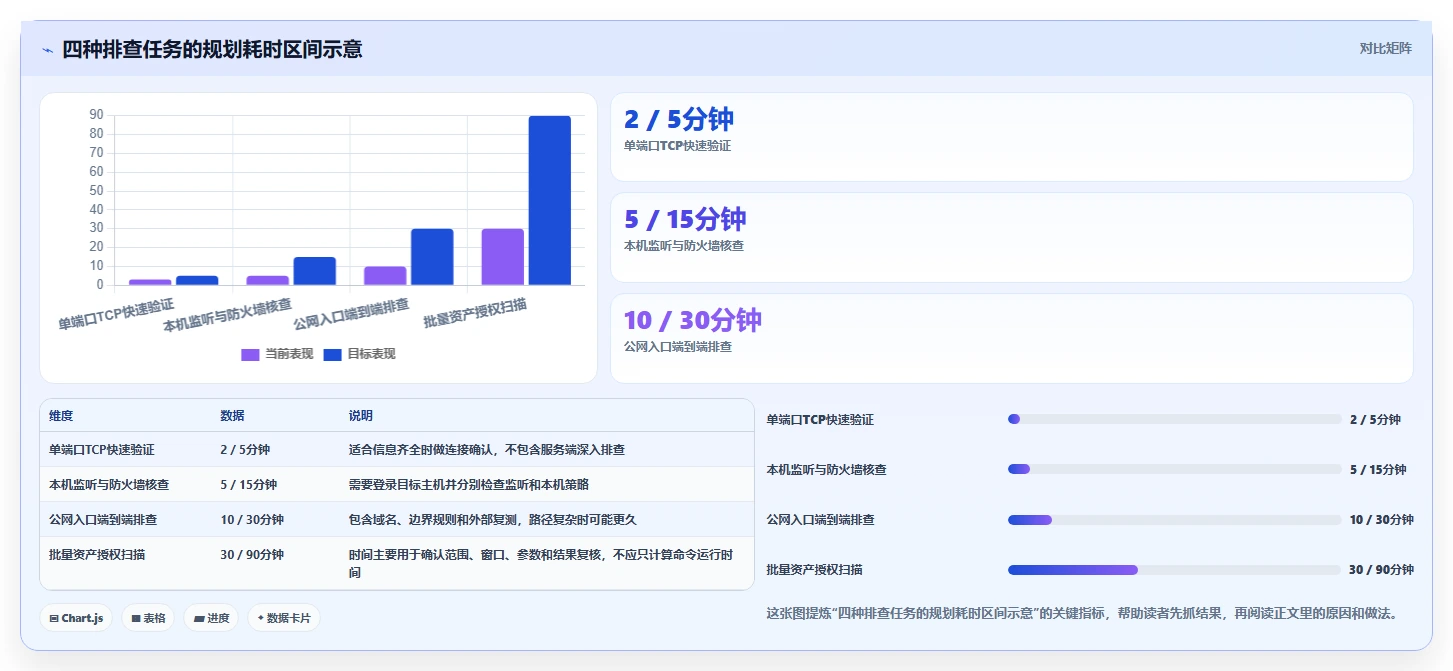Click the lightning icon beside the title
This screenshot has height=671, width=1453.
(47, 50)
